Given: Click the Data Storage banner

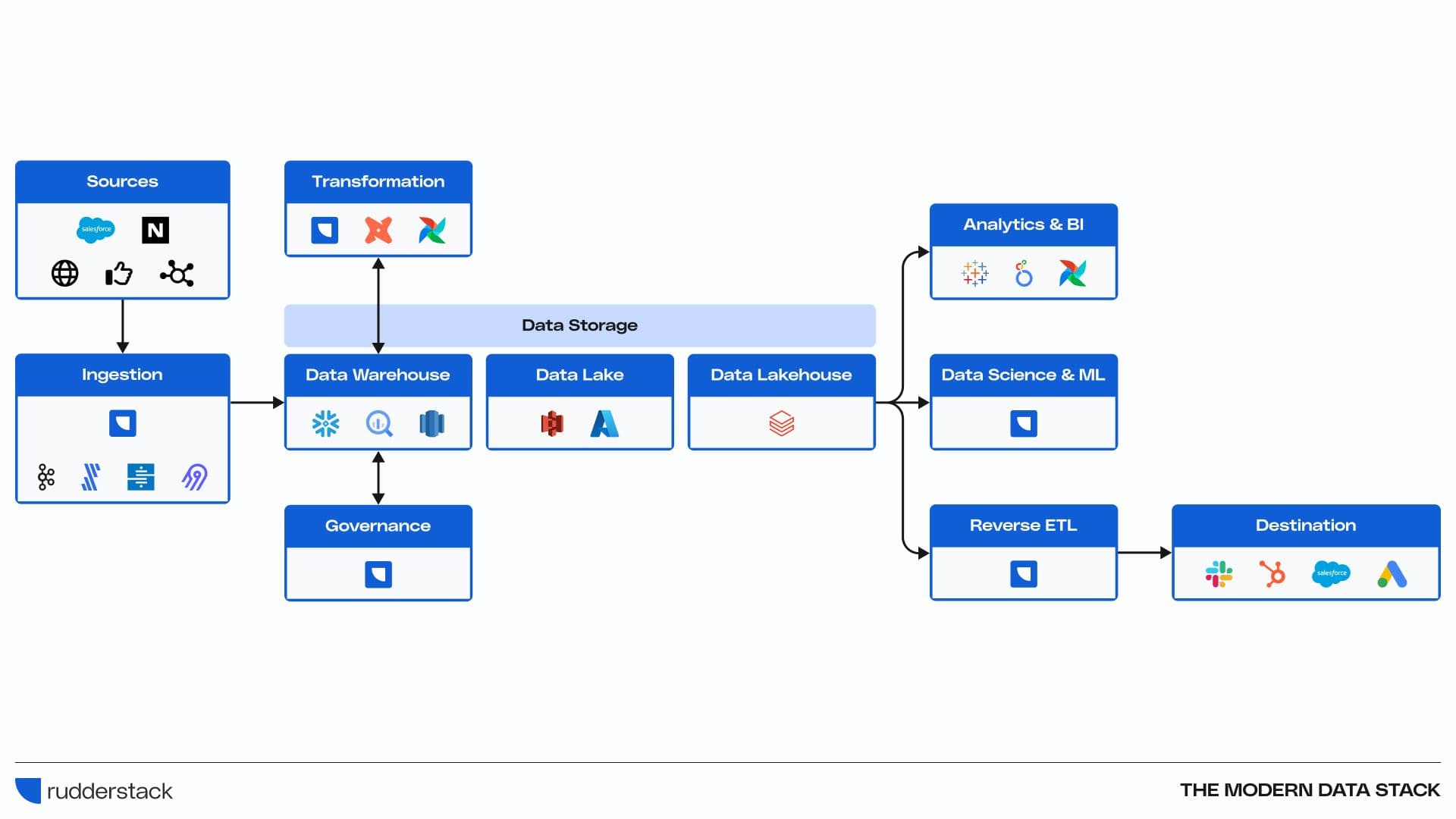Looking at the screenshot, I should coord(579,325).
